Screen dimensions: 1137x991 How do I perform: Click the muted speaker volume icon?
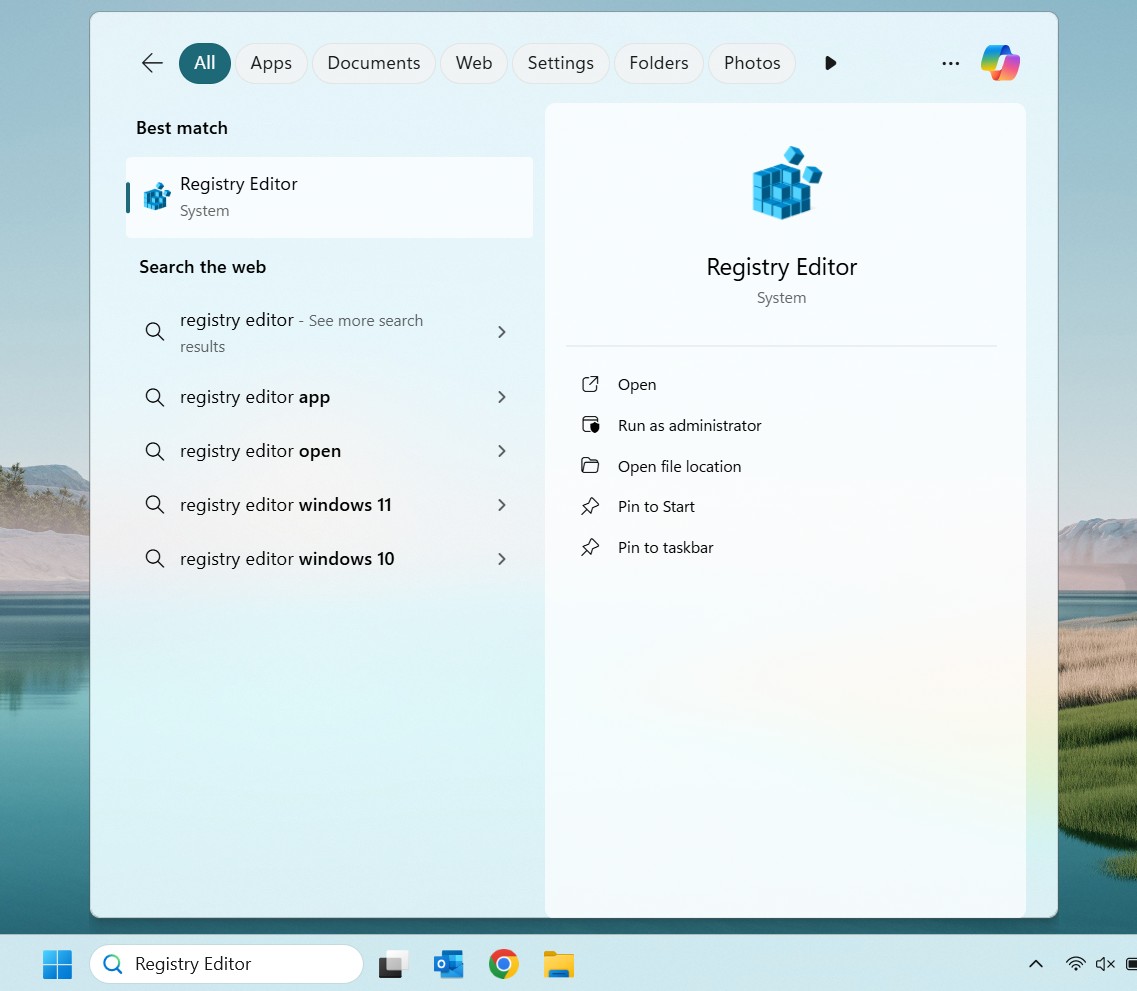[x=1105, y=963]
